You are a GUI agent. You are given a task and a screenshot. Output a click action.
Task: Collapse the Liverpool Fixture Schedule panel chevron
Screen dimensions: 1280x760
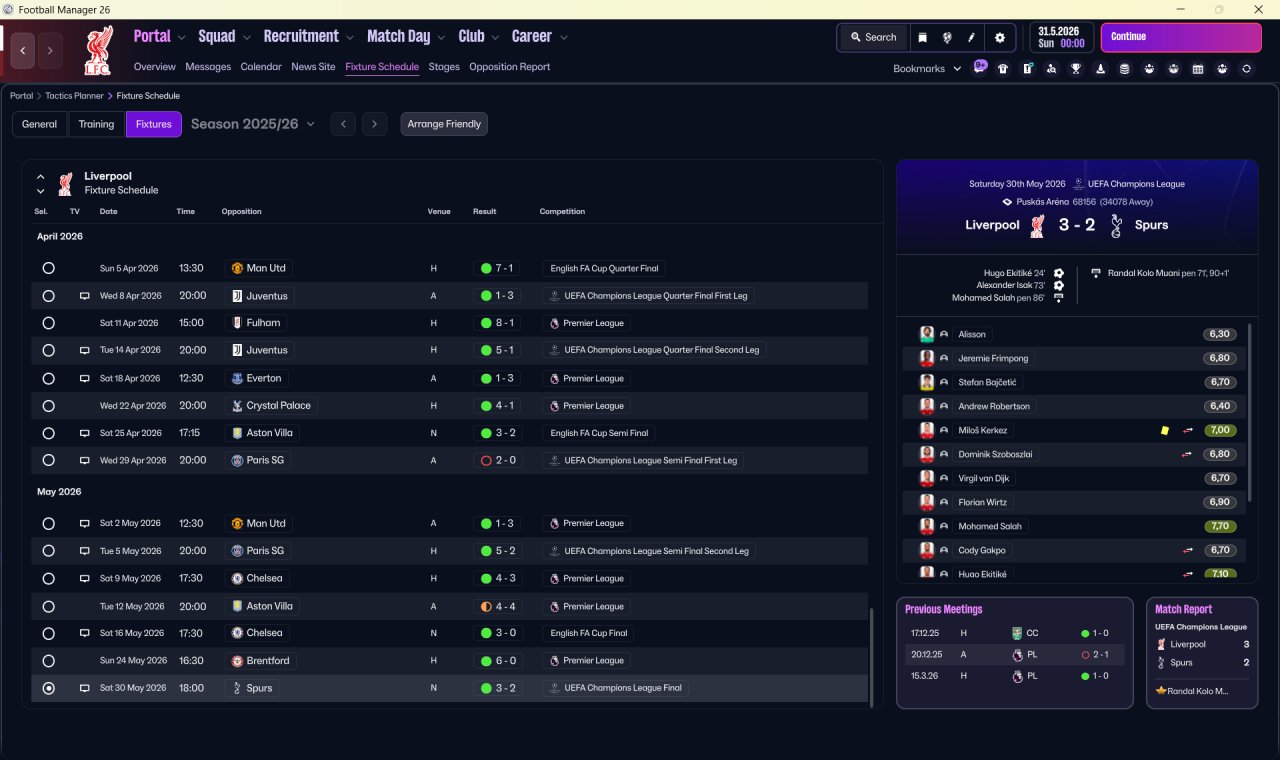pos(41,177)
